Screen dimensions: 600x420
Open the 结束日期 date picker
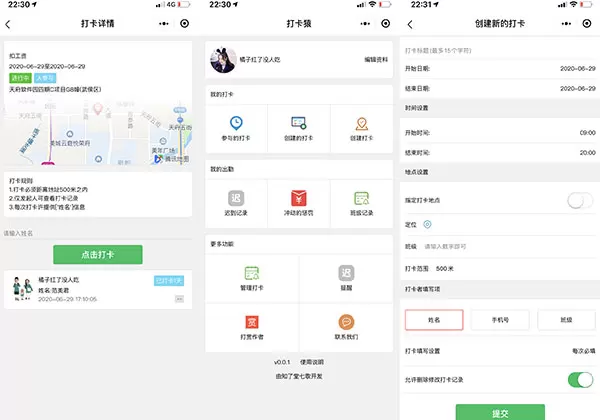click(500, 88)
